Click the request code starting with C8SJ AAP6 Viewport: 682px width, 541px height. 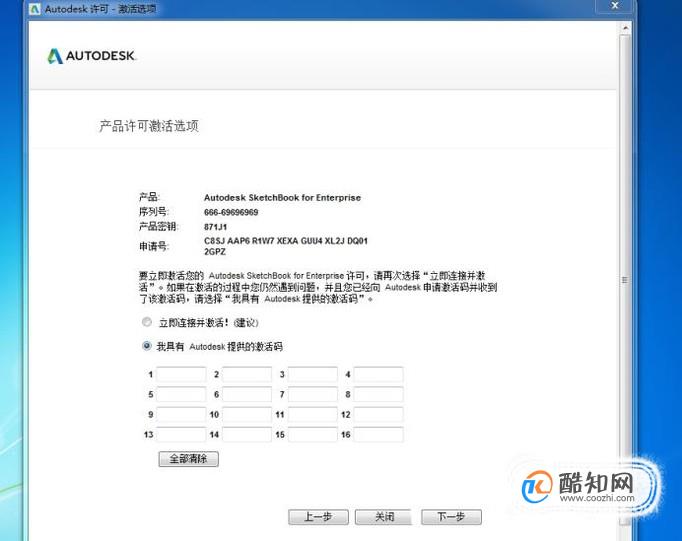click(x=286, y=246)
